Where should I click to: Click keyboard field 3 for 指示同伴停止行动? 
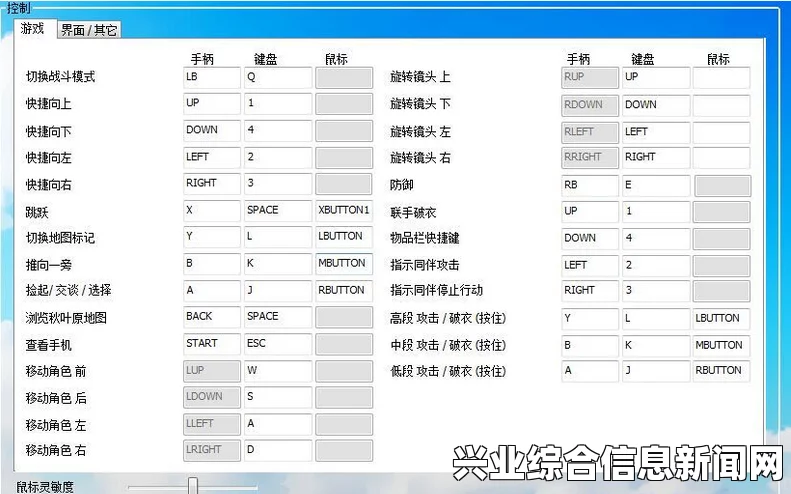point(656,291)
